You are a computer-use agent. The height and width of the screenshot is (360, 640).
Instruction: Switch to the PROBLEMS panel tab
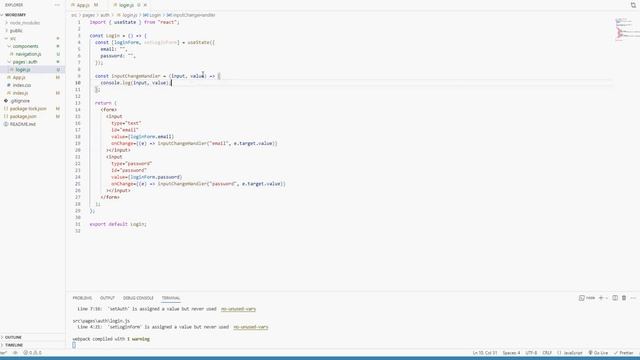82,298
